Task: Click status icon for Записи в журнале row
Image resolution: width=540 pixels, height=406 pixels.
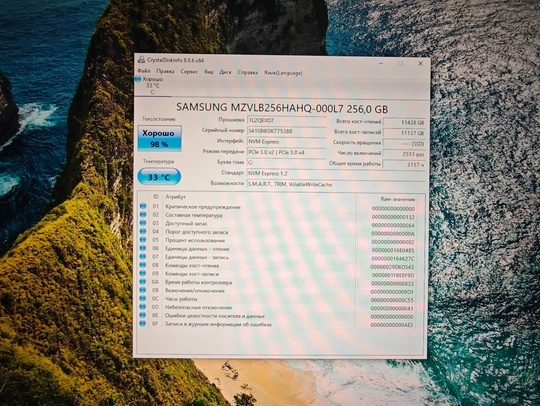Action: (x=143, y=323)
